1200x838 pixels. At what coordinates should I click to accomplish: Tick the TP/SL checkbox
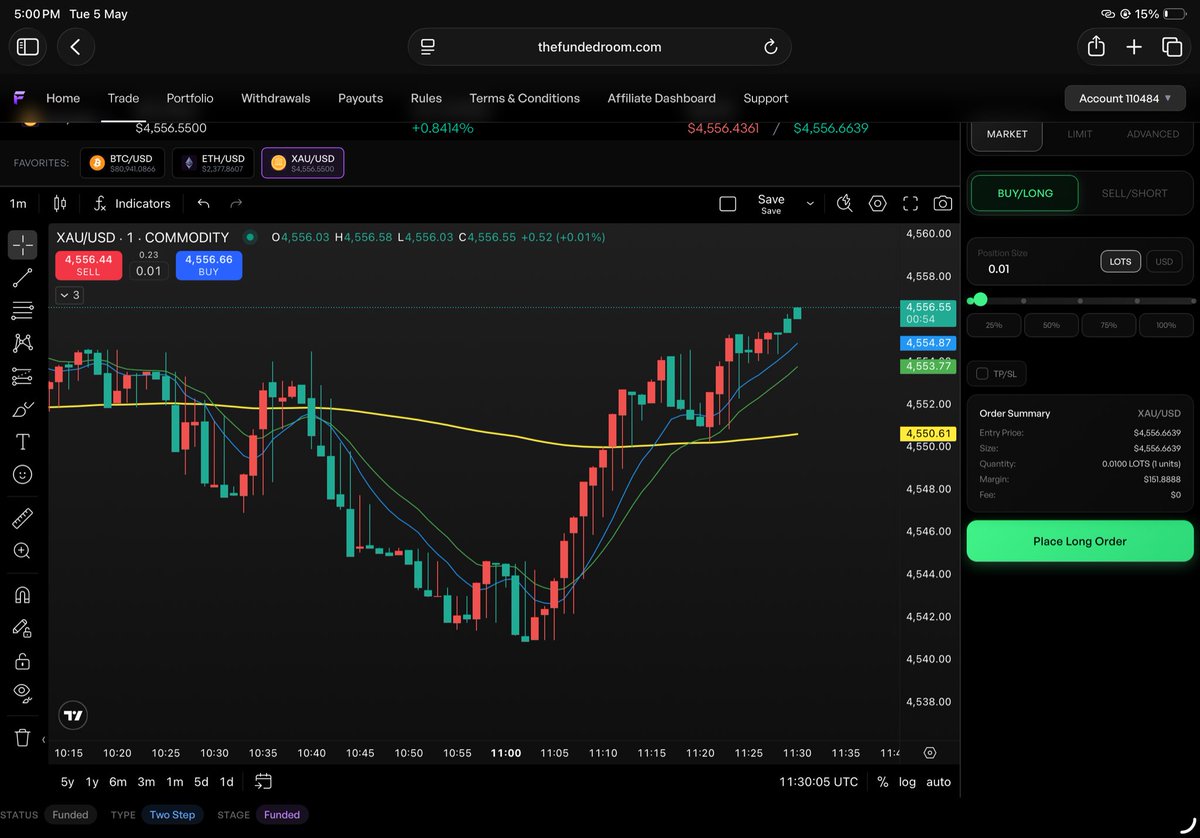coord(982,374)
